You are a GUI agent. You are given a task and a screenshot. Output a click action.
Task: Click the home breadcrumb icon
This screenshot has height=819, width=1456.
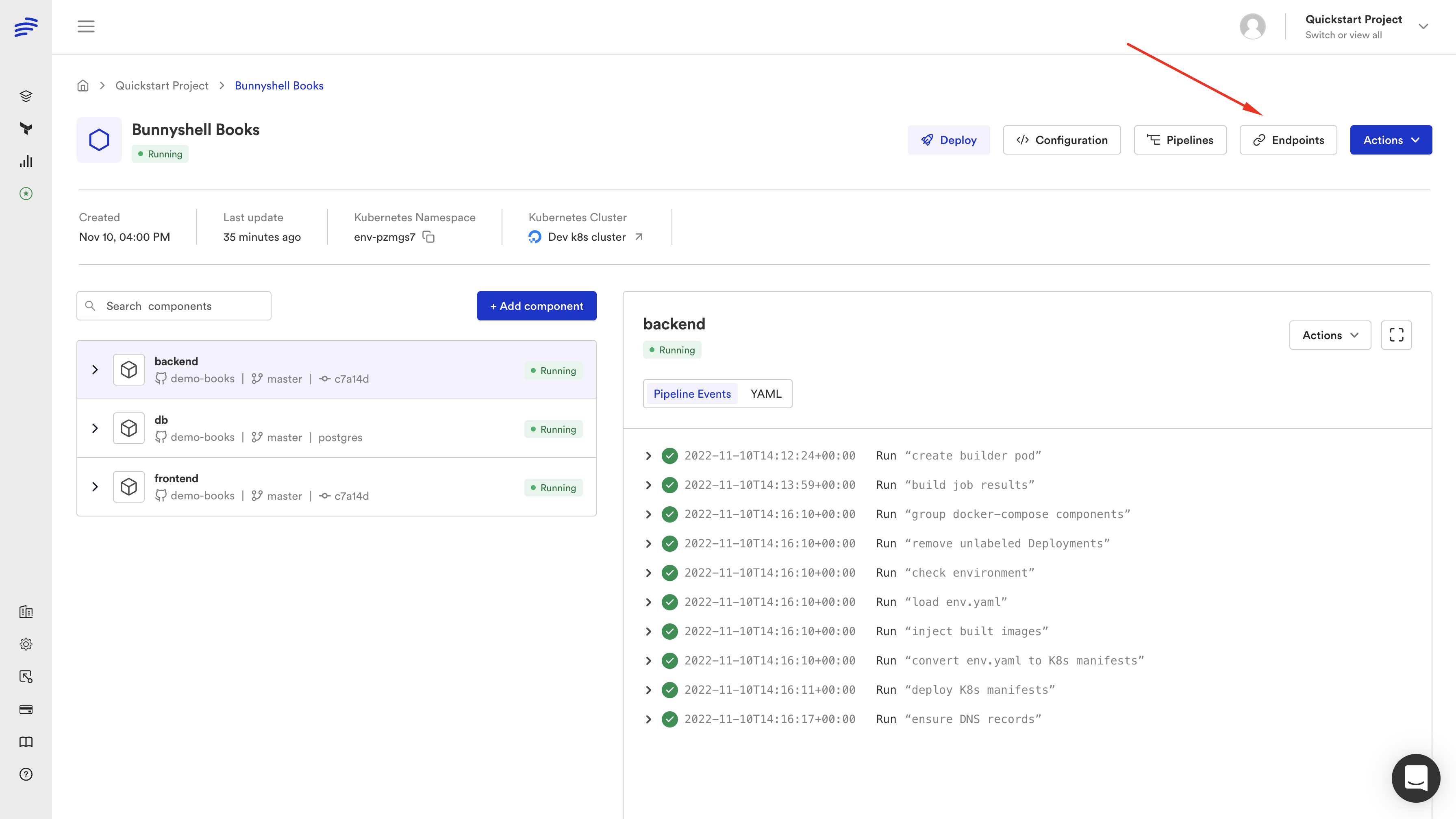[x=83, y=85]
